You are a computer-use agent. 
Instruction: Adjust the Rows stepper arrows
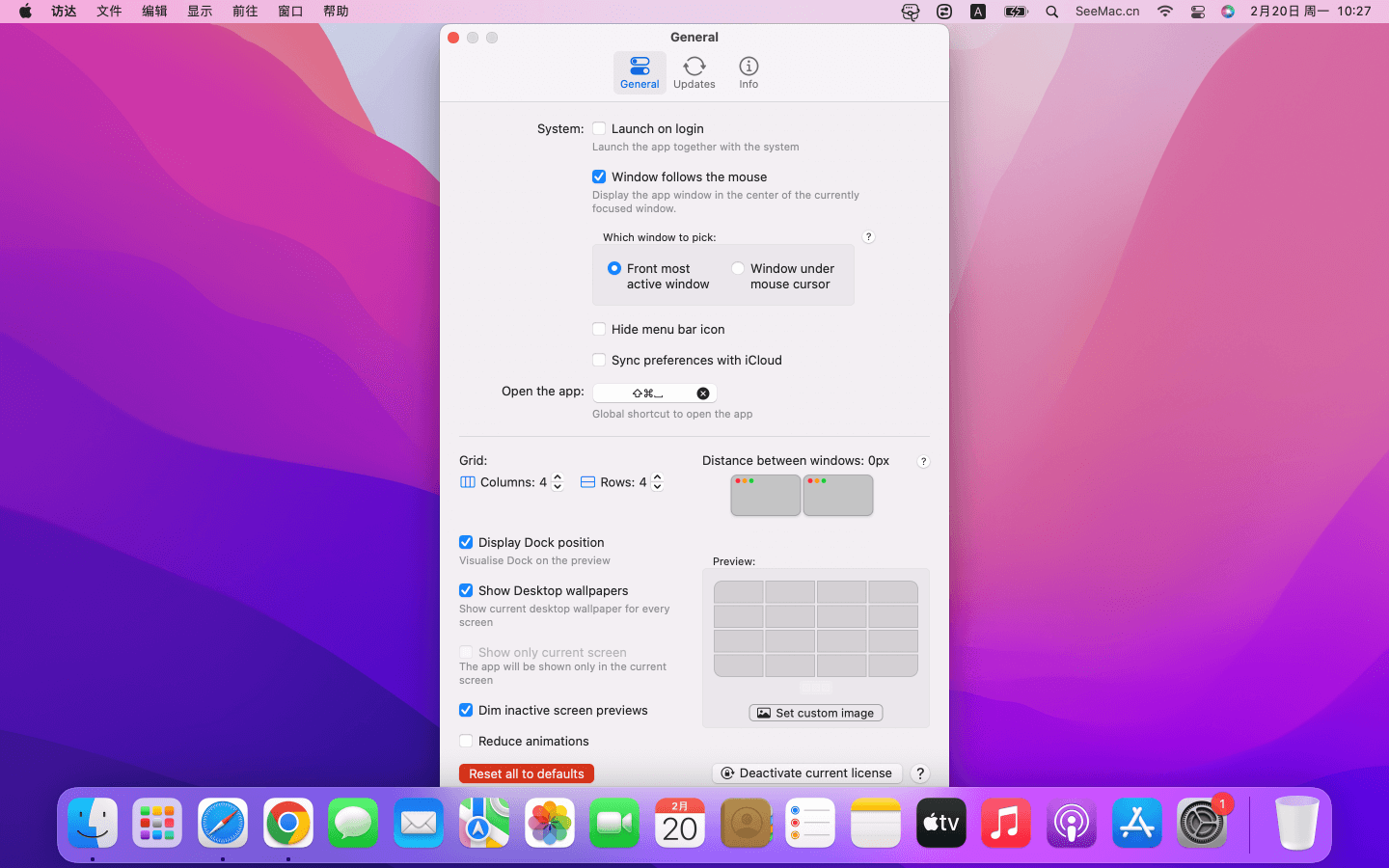click(x=658, y=482)
